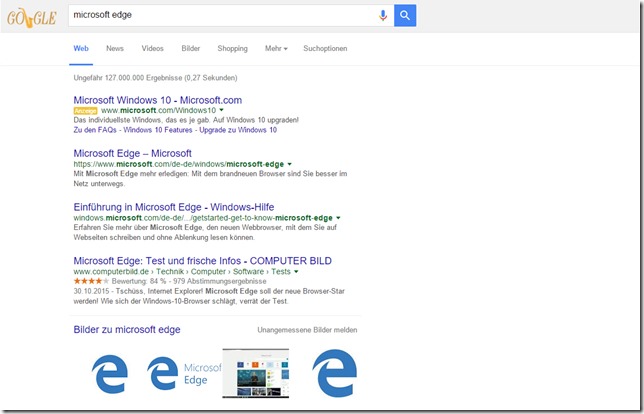Screen dimensions: 644x414
Task: Open the Upgrade zu Windows 10 sitelink
Action: (x=238, y=130)
